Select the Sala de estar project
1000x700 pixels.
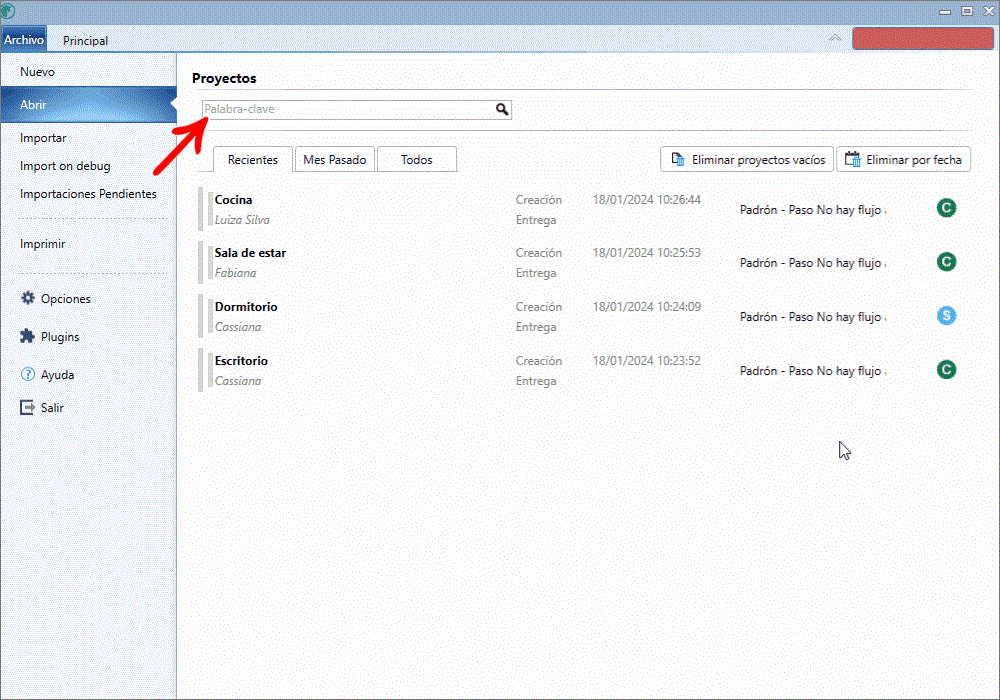tap(250, 252)
